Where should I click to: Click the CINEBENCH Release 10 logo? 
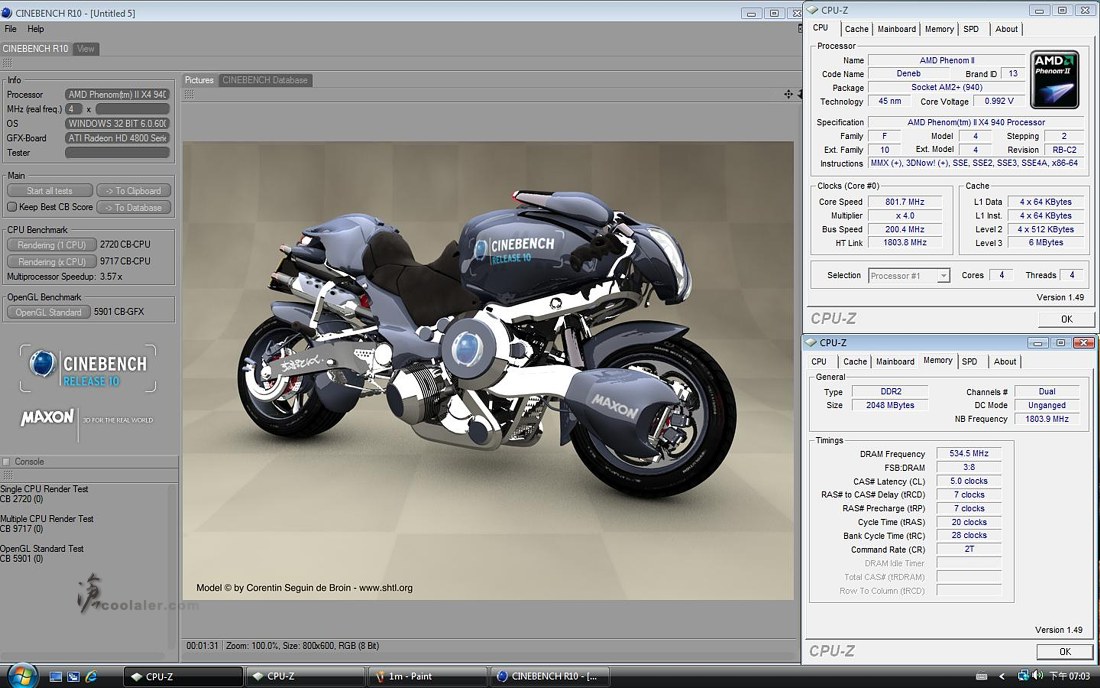[88, 368]
